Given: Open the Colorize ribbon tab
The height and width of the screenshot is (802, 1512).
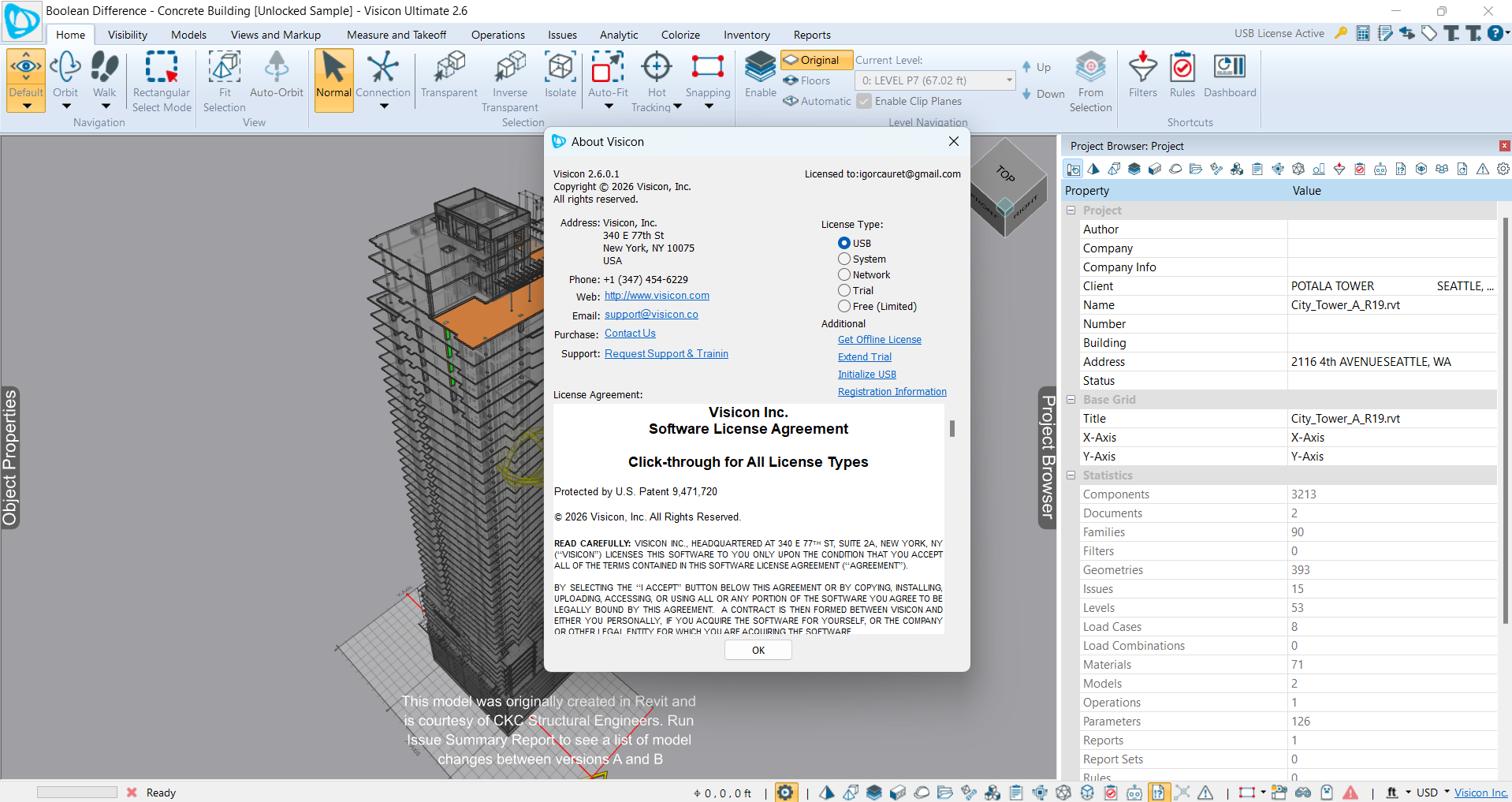Looking at the screenshot, I should [681, 35].
